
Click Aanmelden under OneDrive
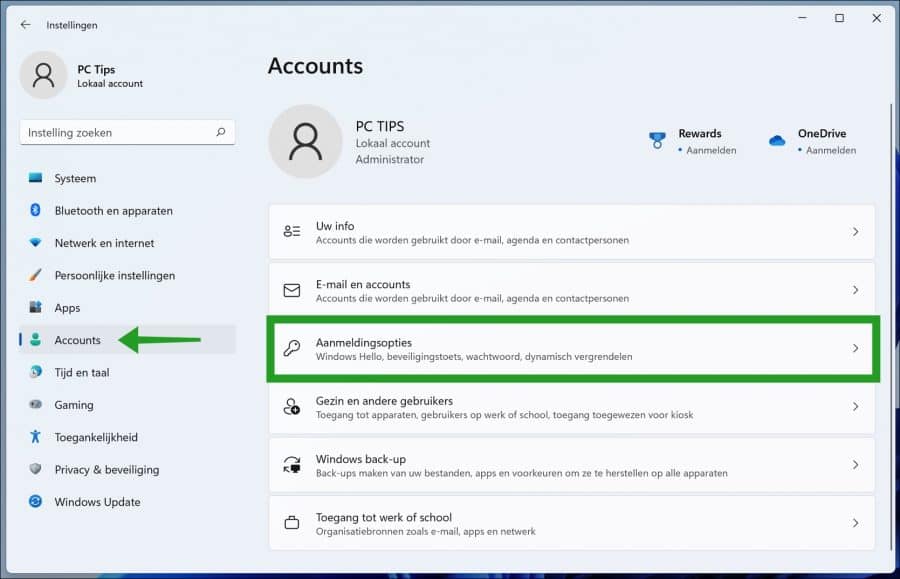click(831, 152)
